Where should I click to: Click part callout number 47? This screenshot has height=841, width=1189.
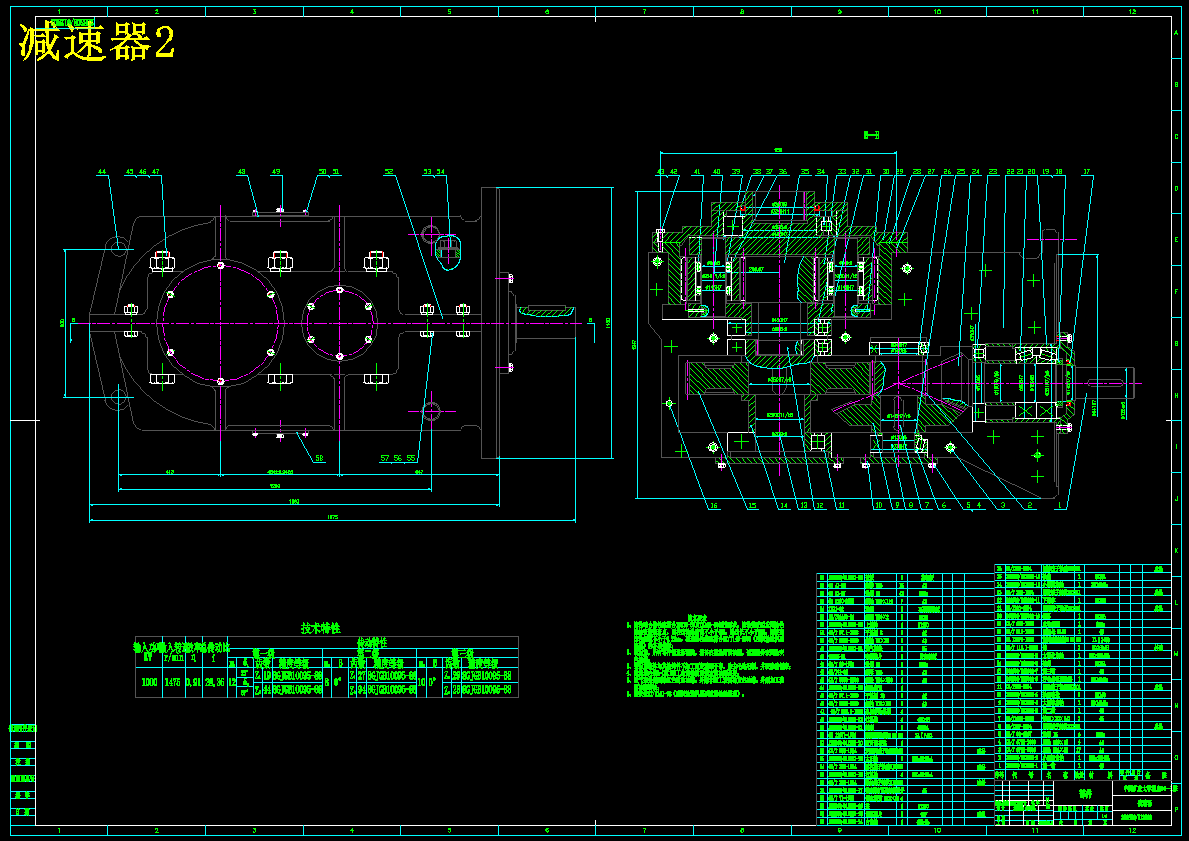click(x=155, y=172)
